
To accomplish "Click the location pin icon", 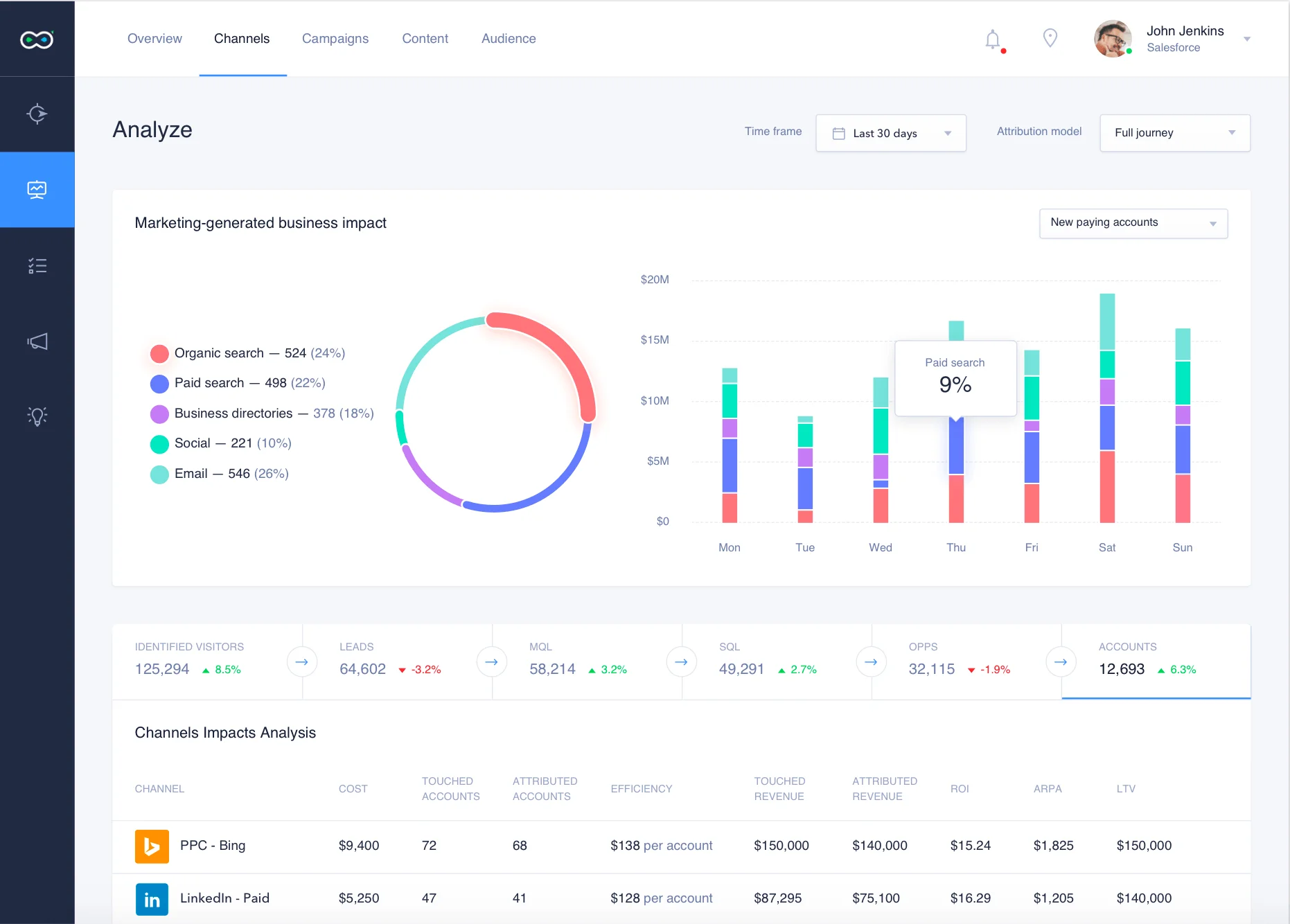I will tap(1050, 38).
